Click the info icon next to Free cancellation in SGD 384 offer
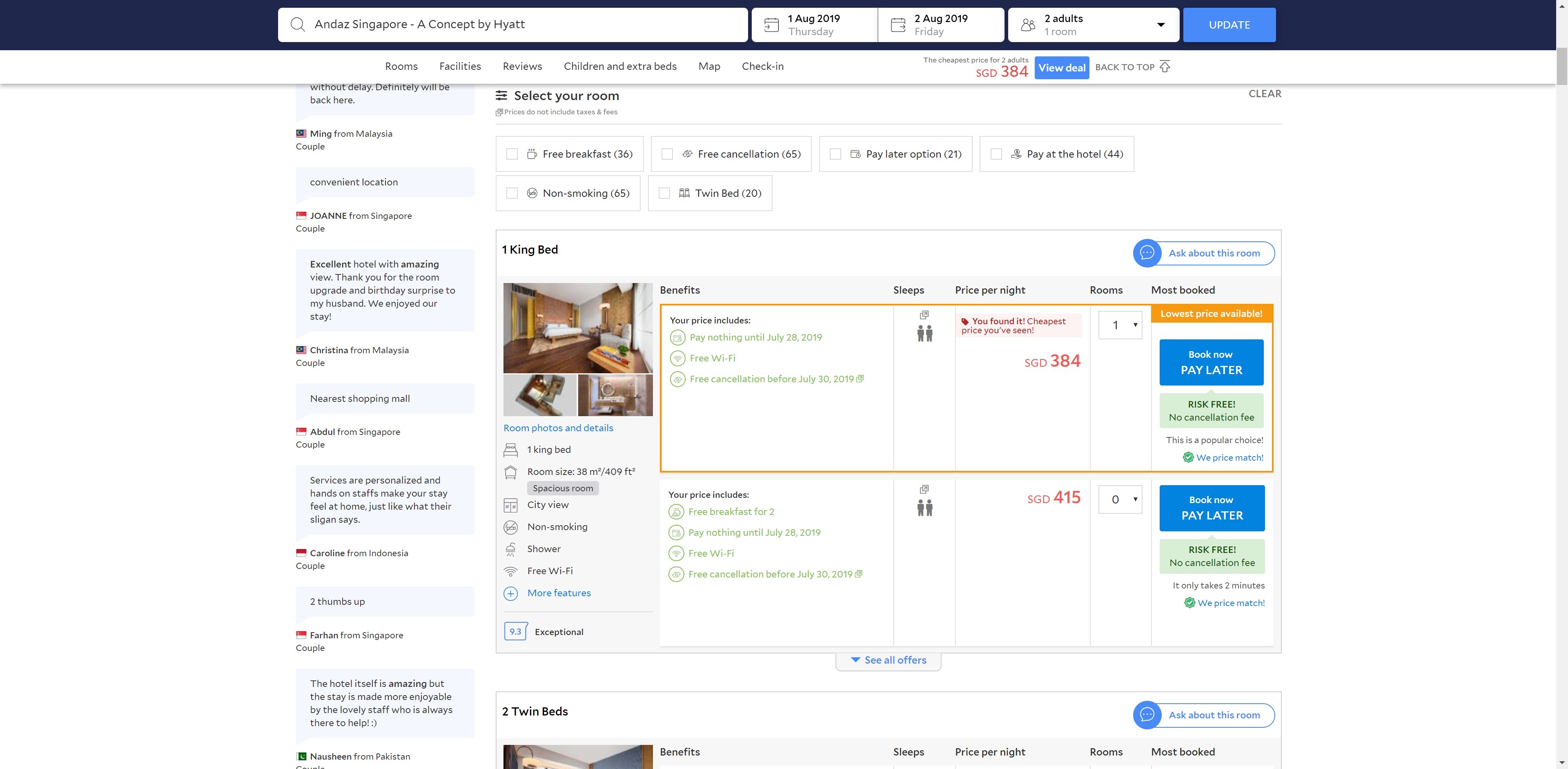The width and height of the screenshot is (1568, 769). click(x=860, y=379)
